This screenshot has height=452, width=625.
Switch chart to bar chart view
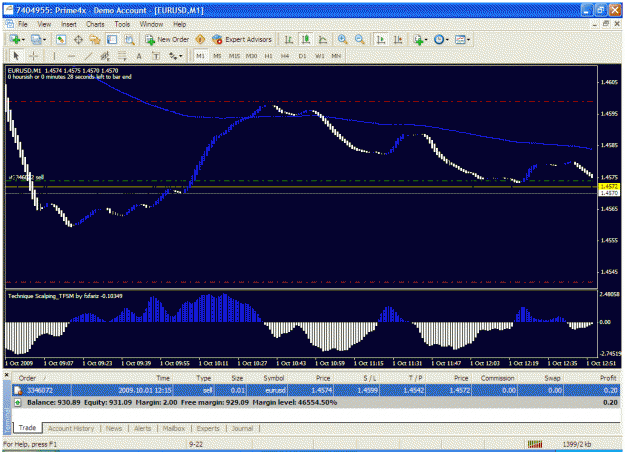pos(289,39)
